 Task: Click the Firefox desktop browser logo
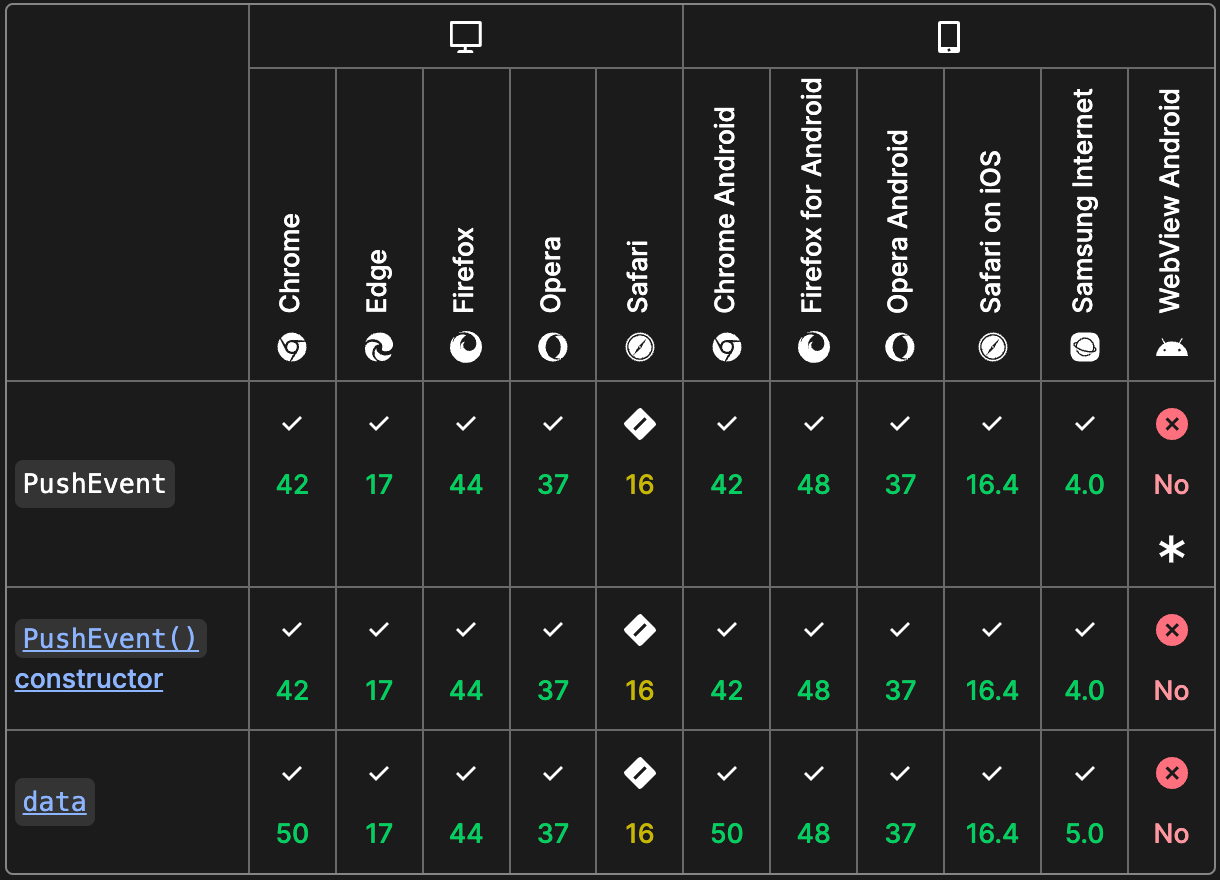pos(466,347)
